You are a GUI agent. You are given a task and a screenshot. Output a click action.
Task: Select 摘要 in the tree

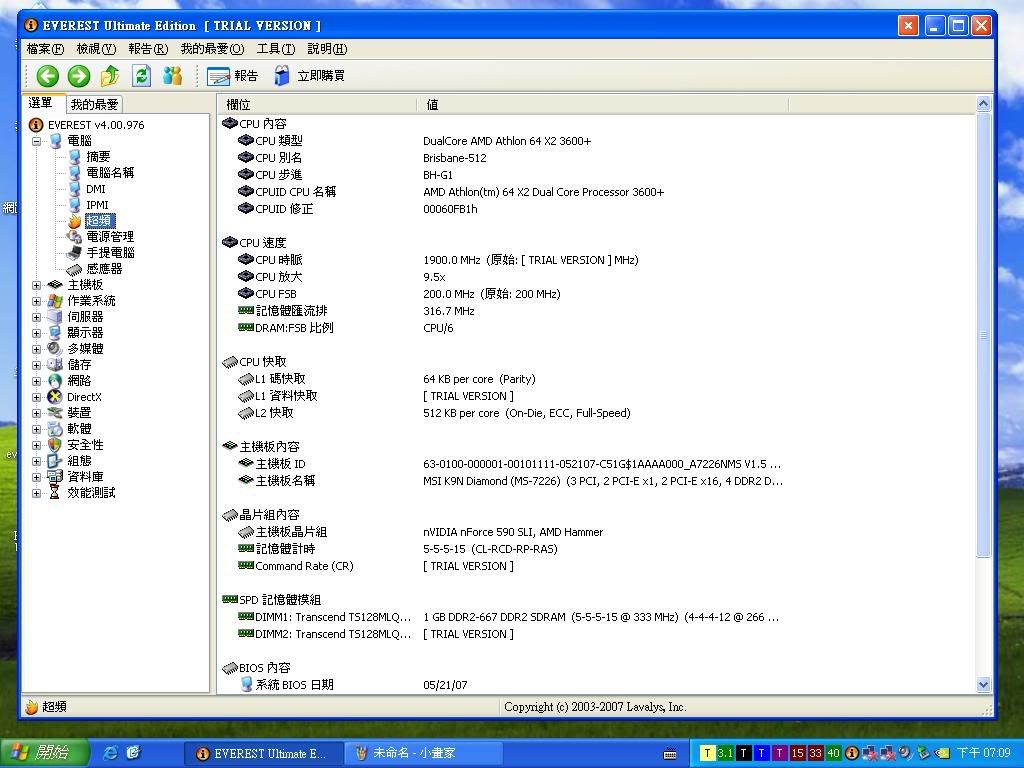98,157
